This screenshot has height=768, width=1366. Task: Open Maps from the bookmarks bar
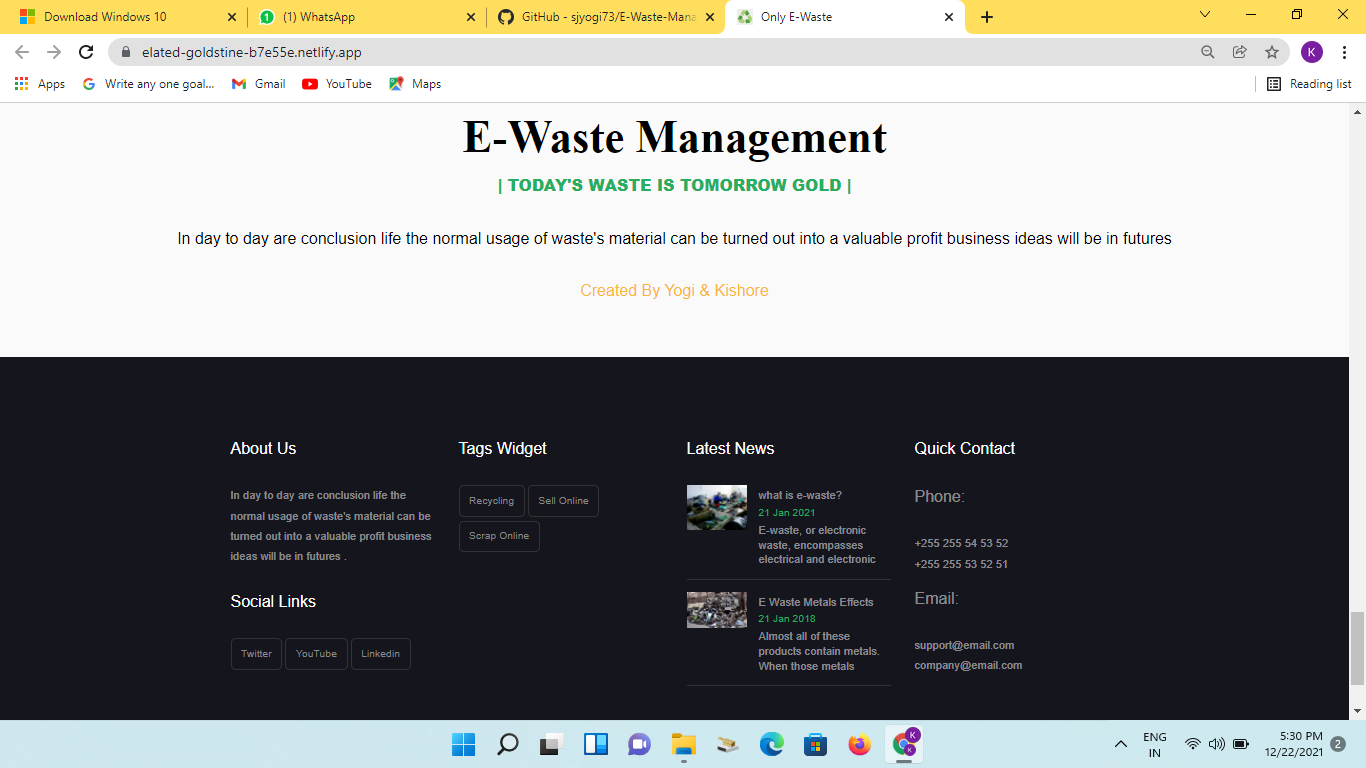point(415,84)
